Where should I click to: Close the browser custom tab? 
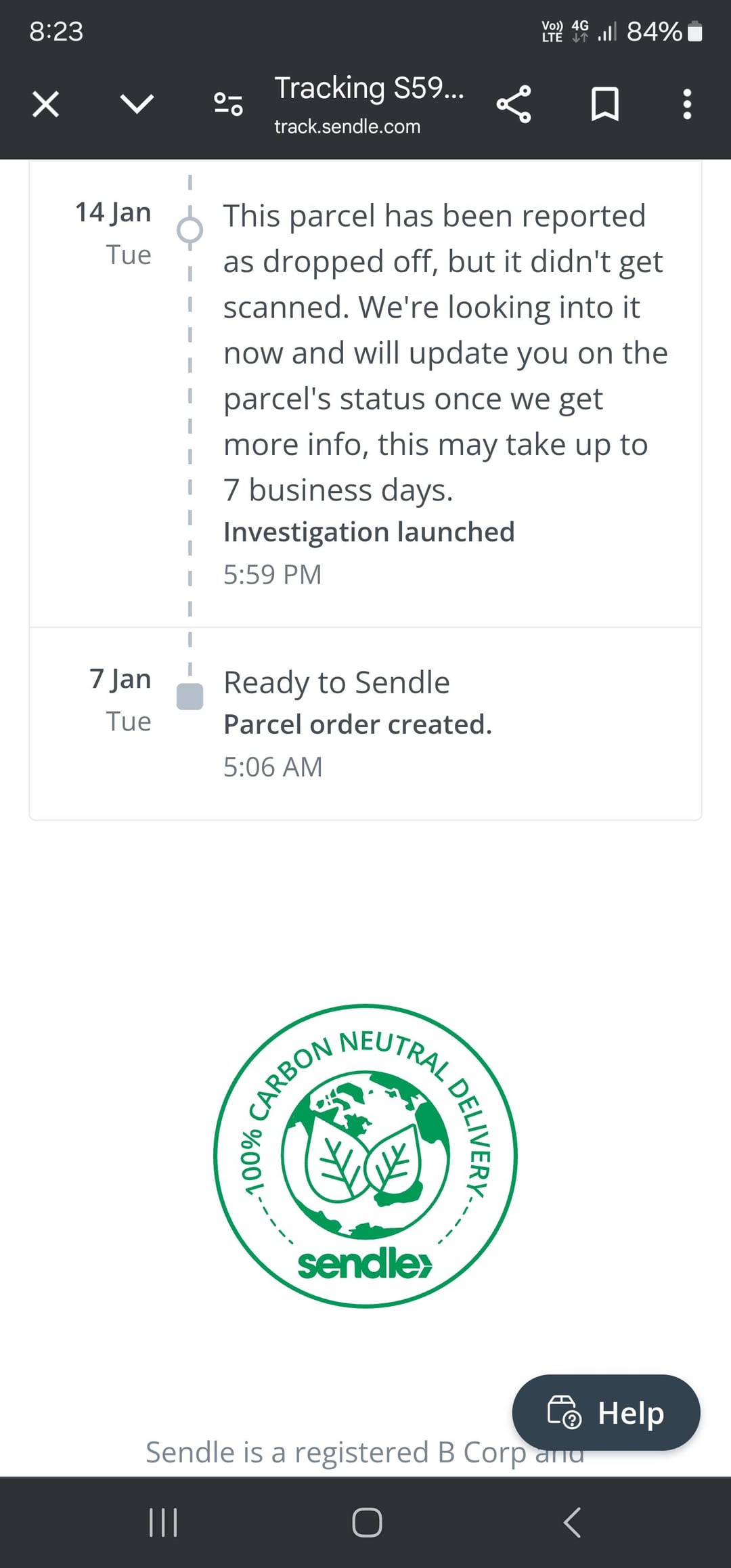click(45, 104)
